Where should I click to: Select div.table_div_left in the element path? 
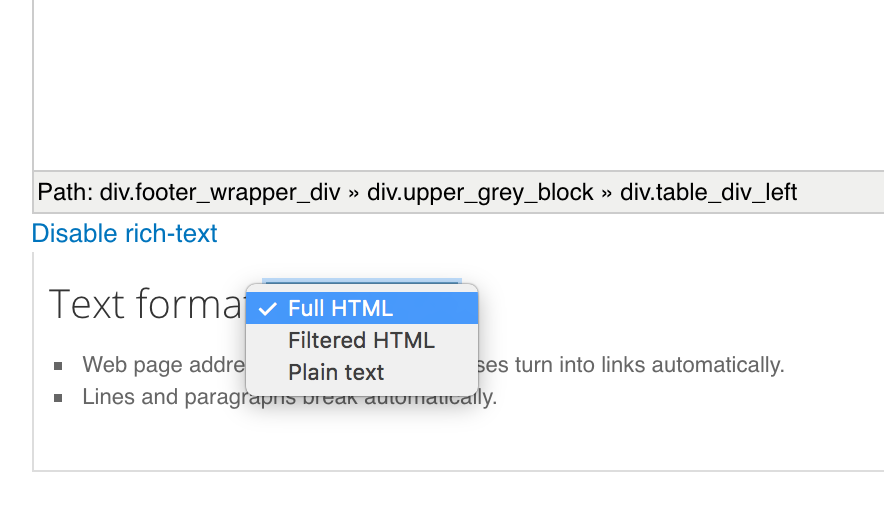709,193
